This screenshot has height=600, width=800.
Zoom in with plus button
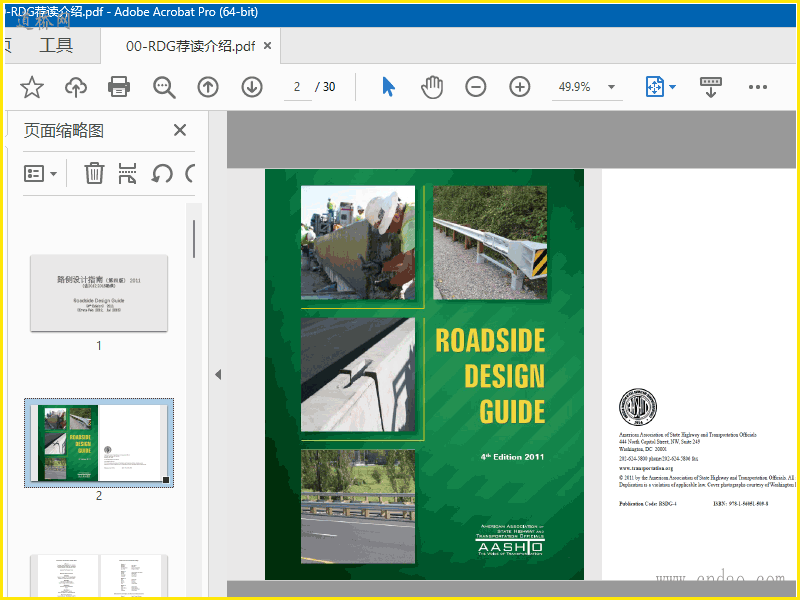520,87
